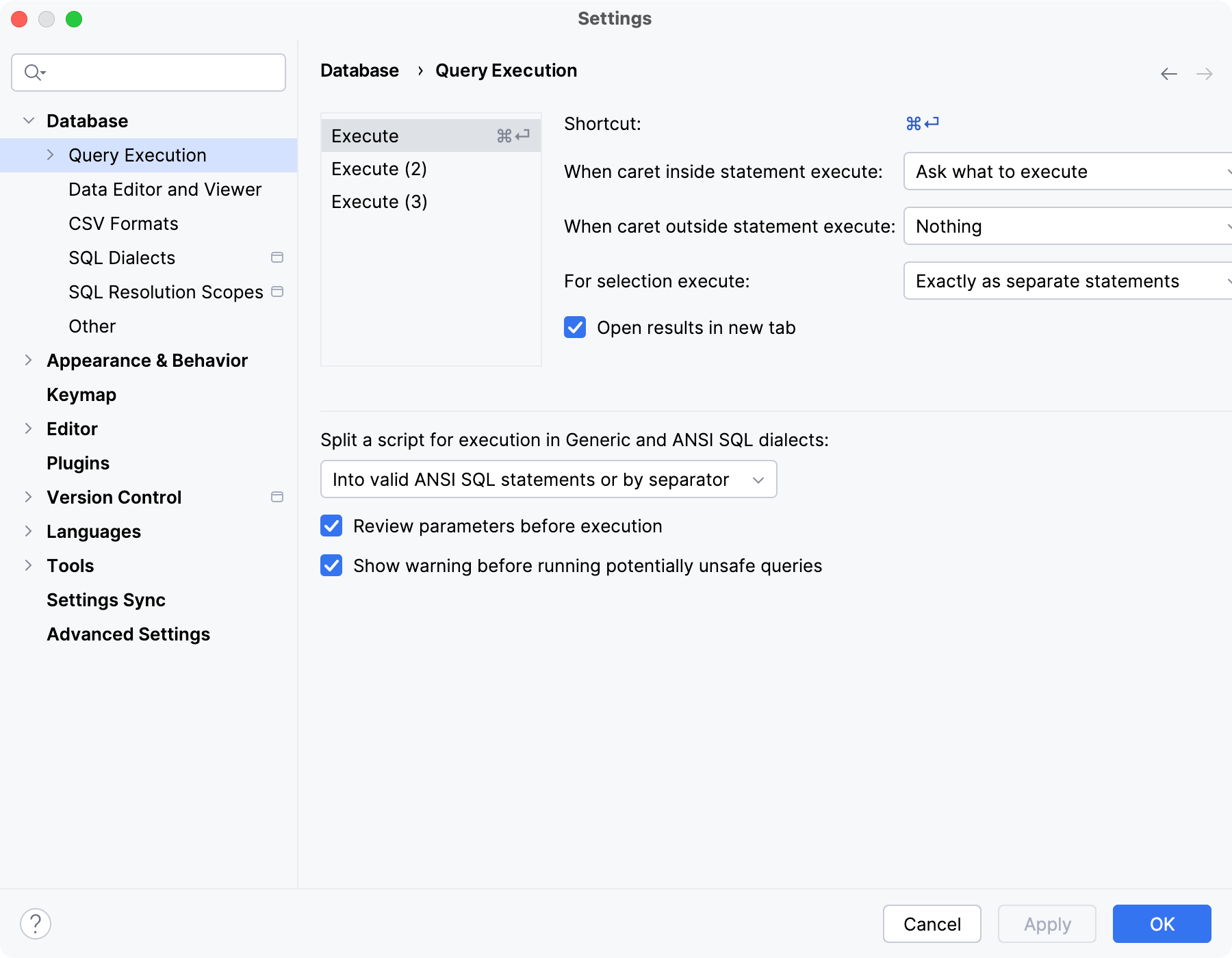Expand the Appearance & Behavior section
1232x958 pixels.
point(29,361)
